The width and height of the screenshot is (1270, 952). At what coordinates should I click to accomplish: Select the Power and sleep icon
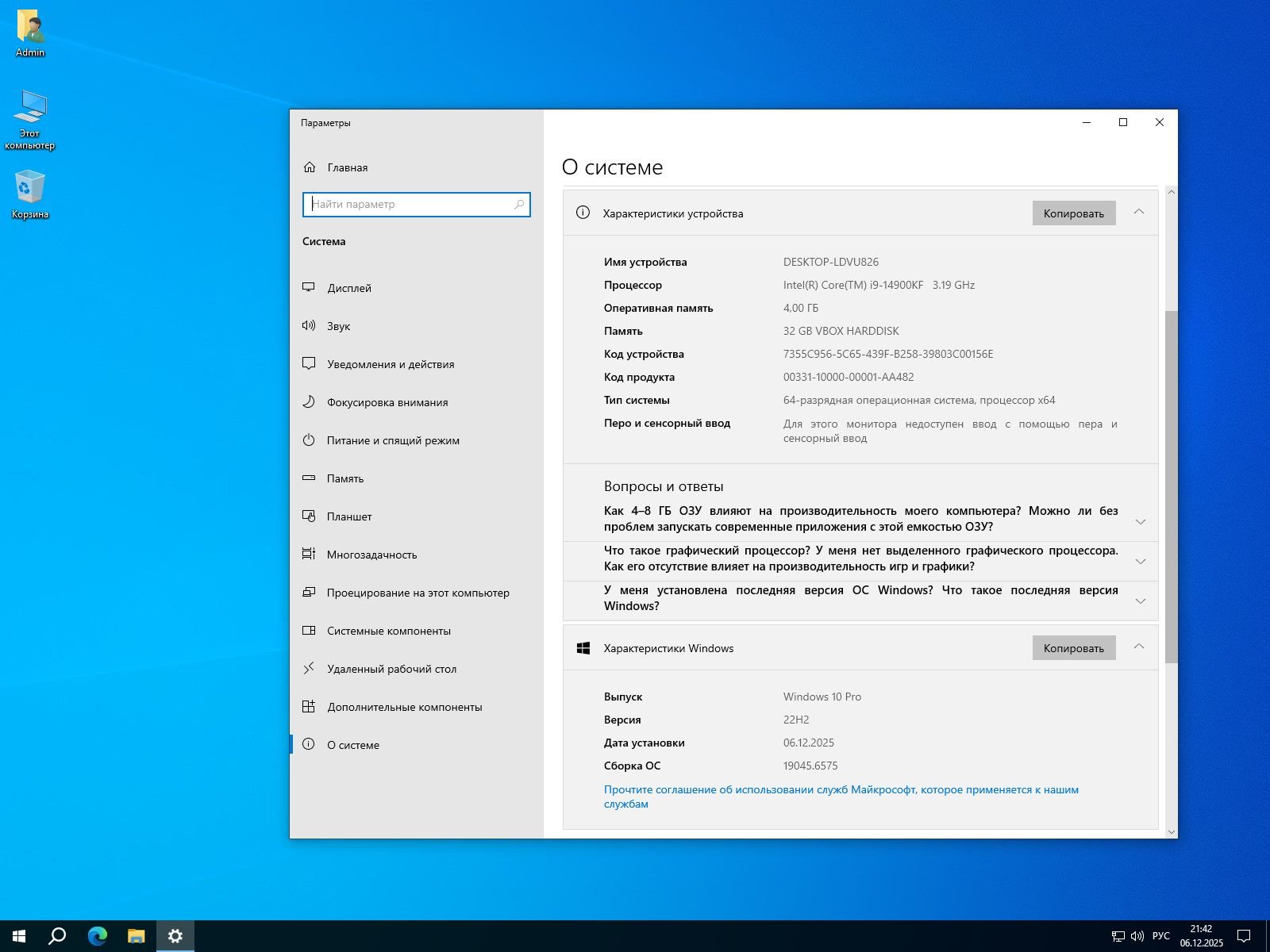click(x=309, y=440)
